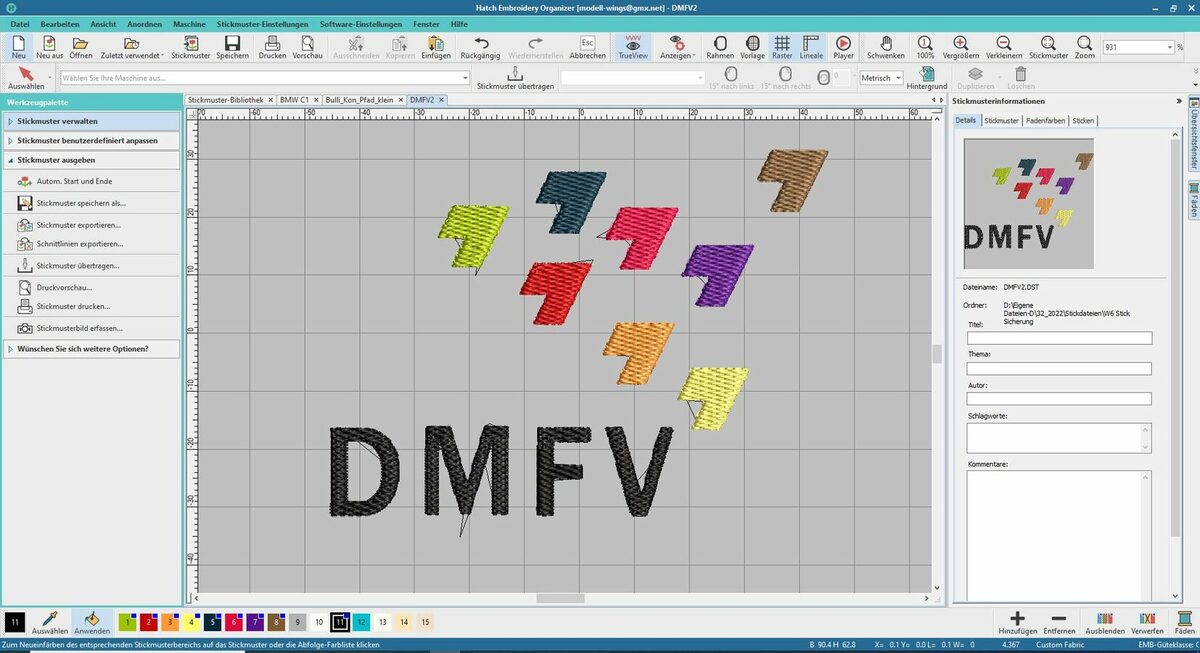
Task: Open the Hilfe menu
Action: click(459, 23)
